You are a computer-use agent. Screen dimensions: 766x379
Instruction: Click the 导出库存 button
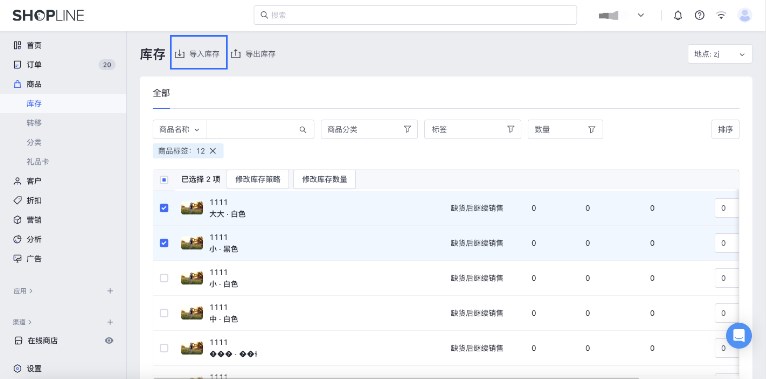[254, 54]
